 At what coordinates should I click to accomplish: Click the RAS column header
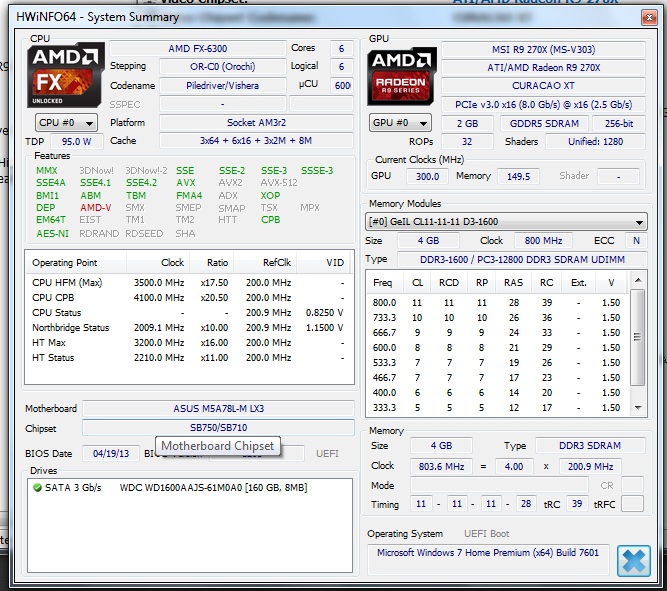[x=513, y=283]
